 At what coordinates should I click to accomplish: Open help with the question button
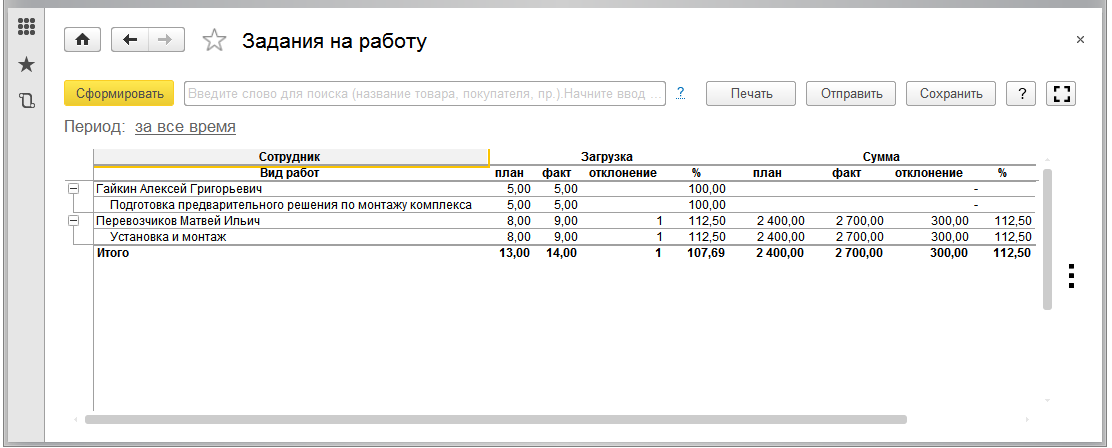(x=1021, y=94)
